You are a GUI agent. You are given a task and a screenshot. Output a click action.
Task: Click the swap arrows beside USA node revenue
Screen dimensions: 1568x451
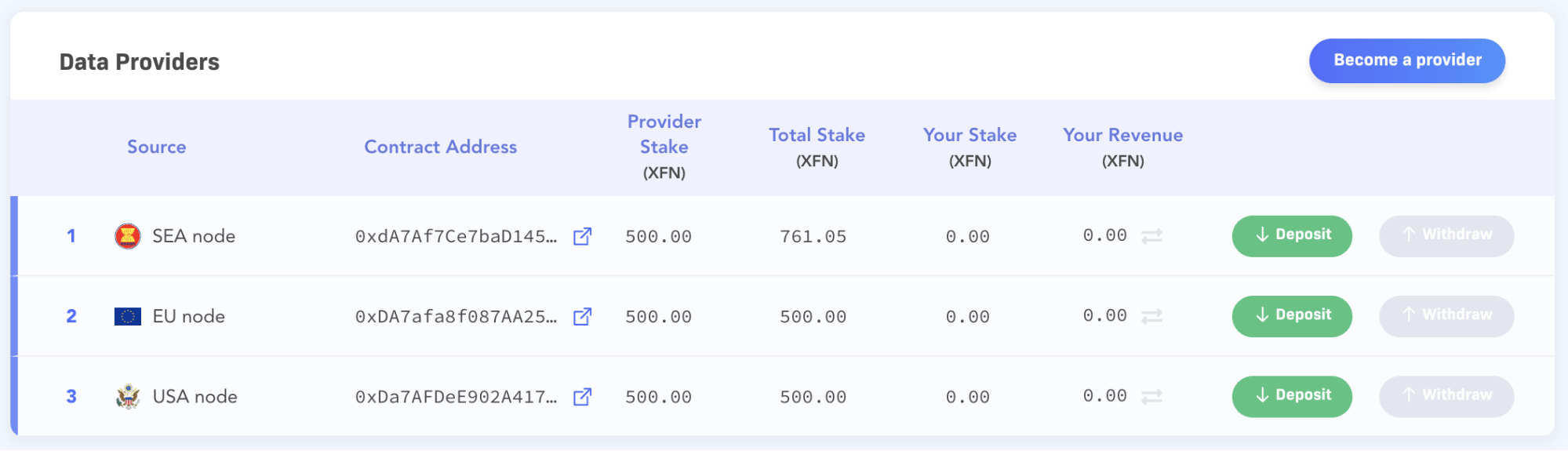coord(1151,397)
